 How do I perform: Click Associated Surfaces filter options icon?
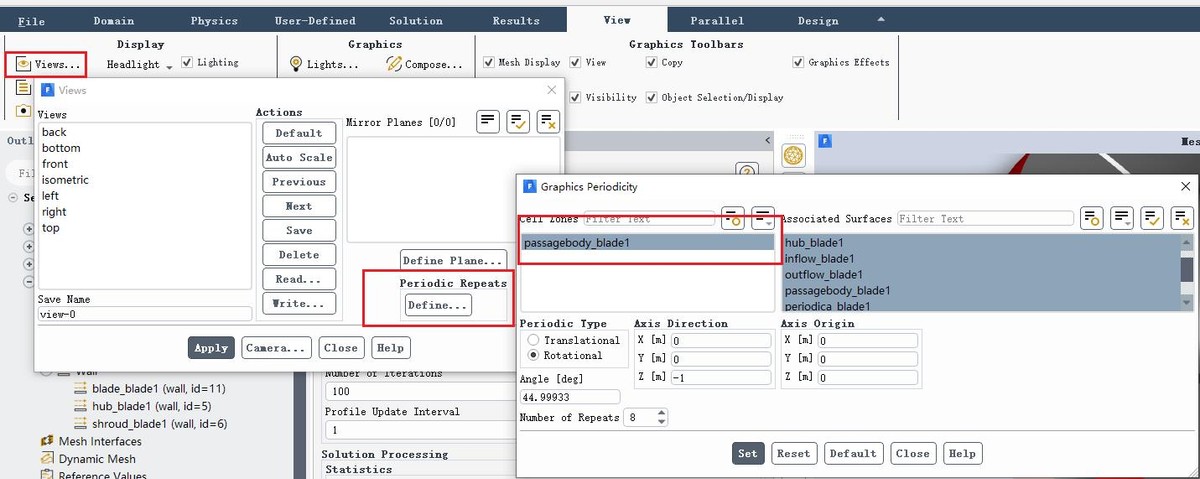click(1091, 218)
